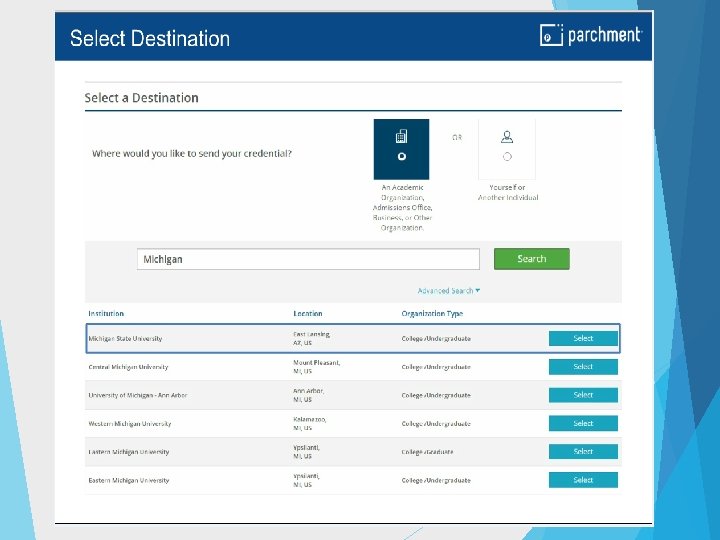Click the Michigan State University name
720x540 pixels.
pos(125,338)
